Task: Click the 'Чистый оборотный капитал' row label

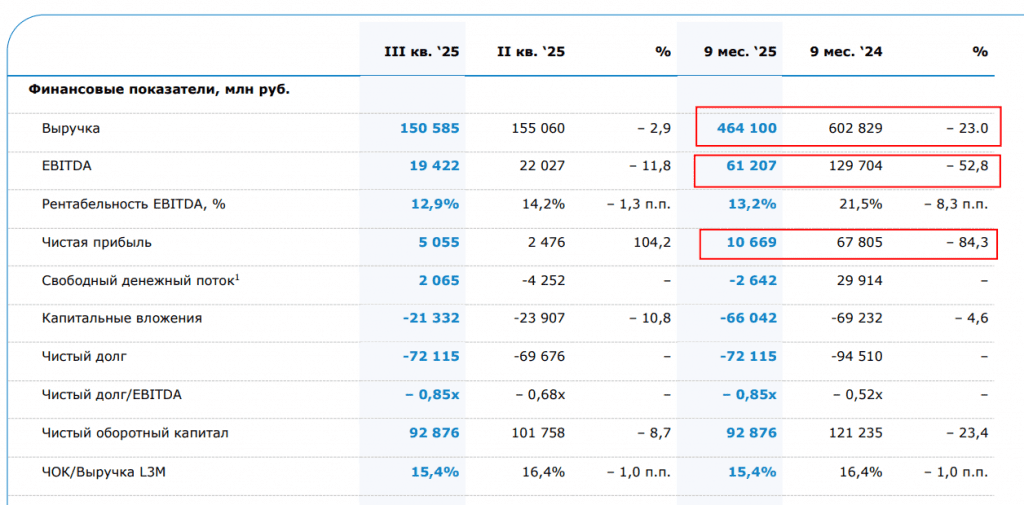Action: tap(135, 433)
